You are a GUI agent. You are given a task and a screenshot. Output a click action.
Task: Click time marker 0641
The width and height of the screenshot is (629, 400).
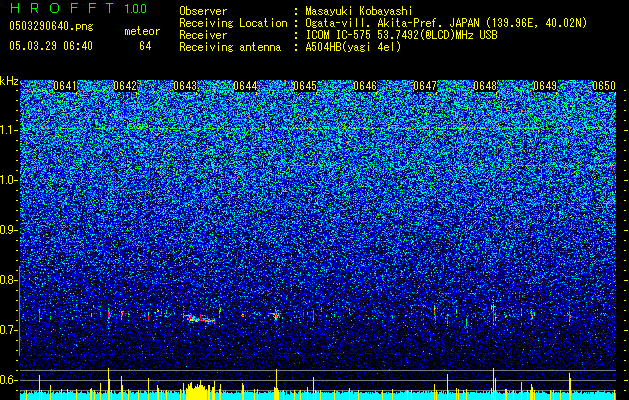(x=65, y=86)
